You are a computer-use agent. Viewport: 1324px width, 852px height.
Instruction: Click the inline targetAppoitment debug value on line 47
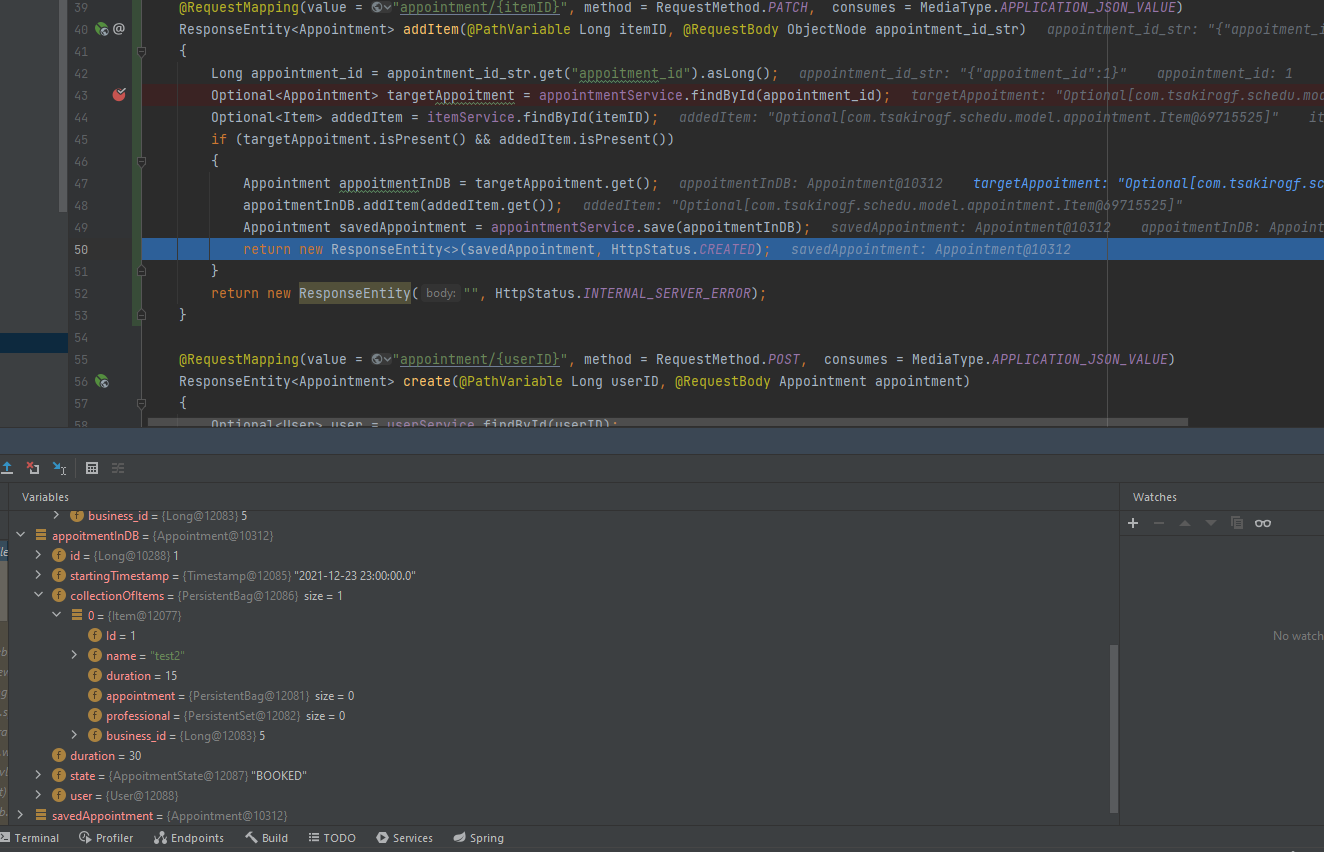point(1148,183)
